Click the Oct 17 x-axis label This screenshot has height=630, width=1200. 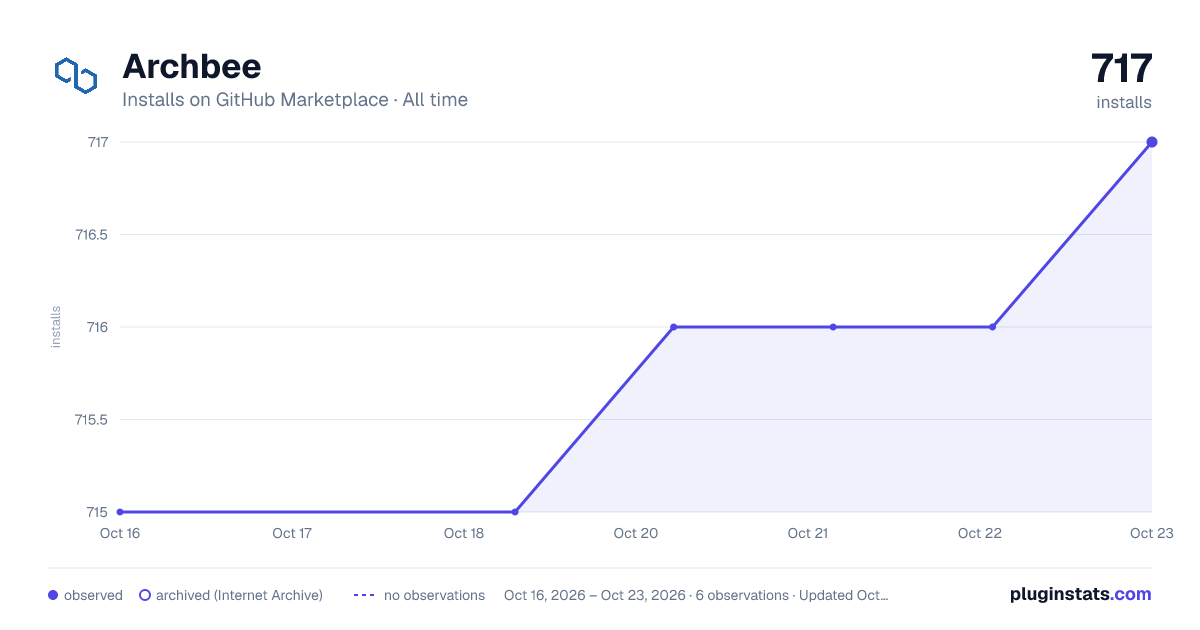pyautogui.click(x=292, y=533)
